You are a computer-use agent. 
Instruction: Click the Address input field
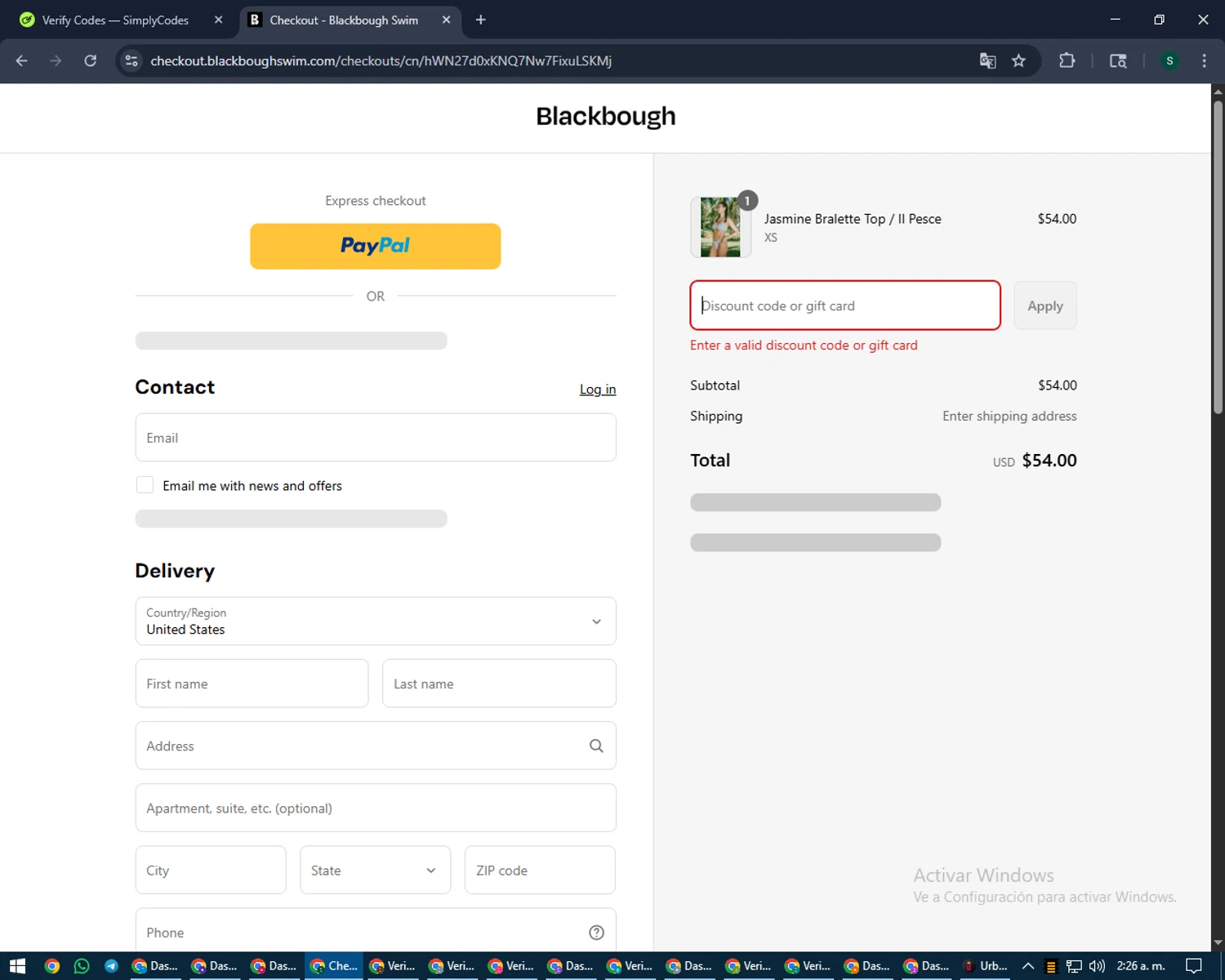[376, 746]
